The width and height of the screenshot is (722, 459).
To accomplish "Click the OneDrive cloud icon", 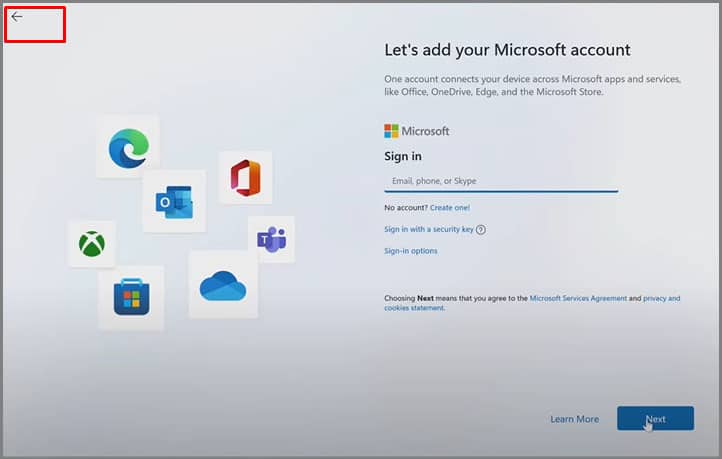I will (x=223, y=286).
